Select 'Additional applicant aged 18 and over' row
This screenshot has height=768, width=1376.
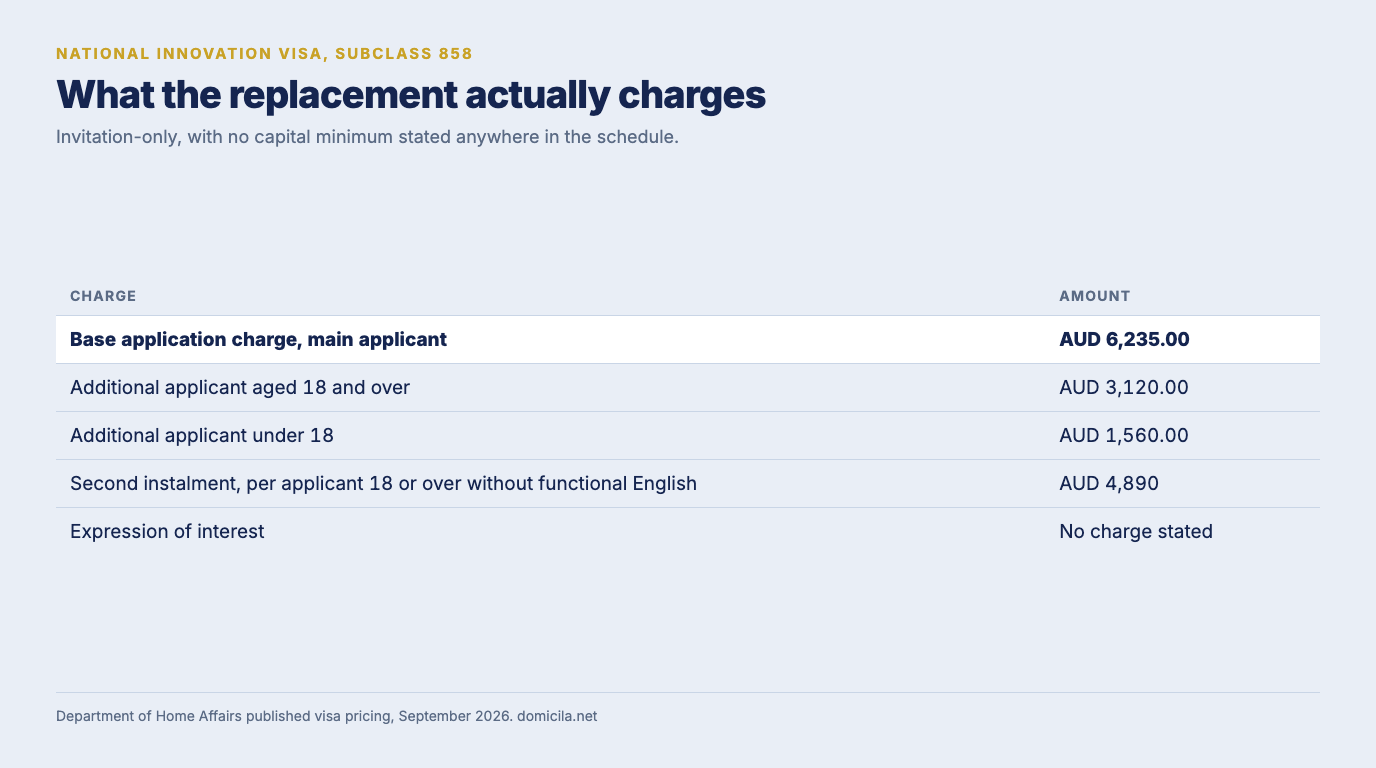point(688,388)
